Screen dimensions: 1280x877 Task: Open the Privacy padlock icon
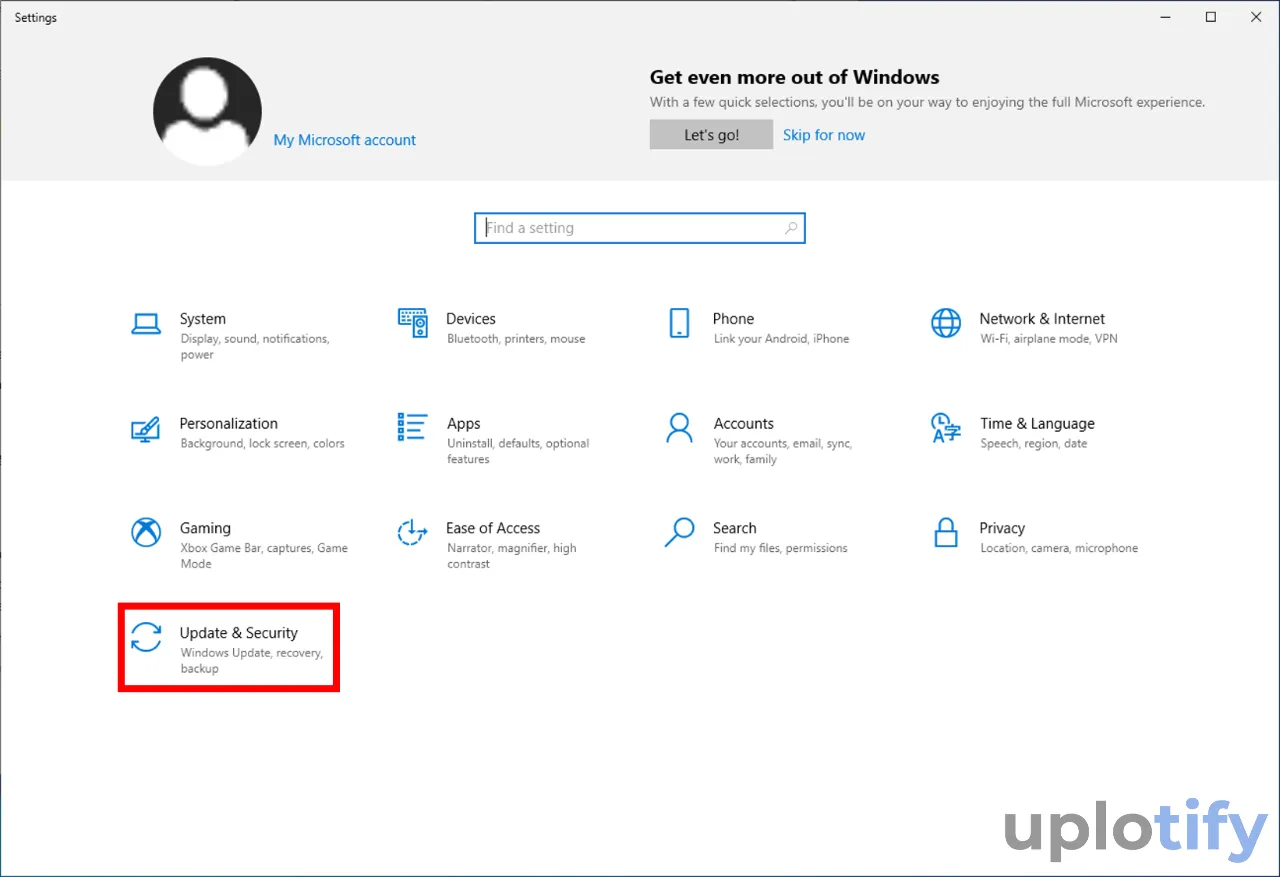coord(945,532)
